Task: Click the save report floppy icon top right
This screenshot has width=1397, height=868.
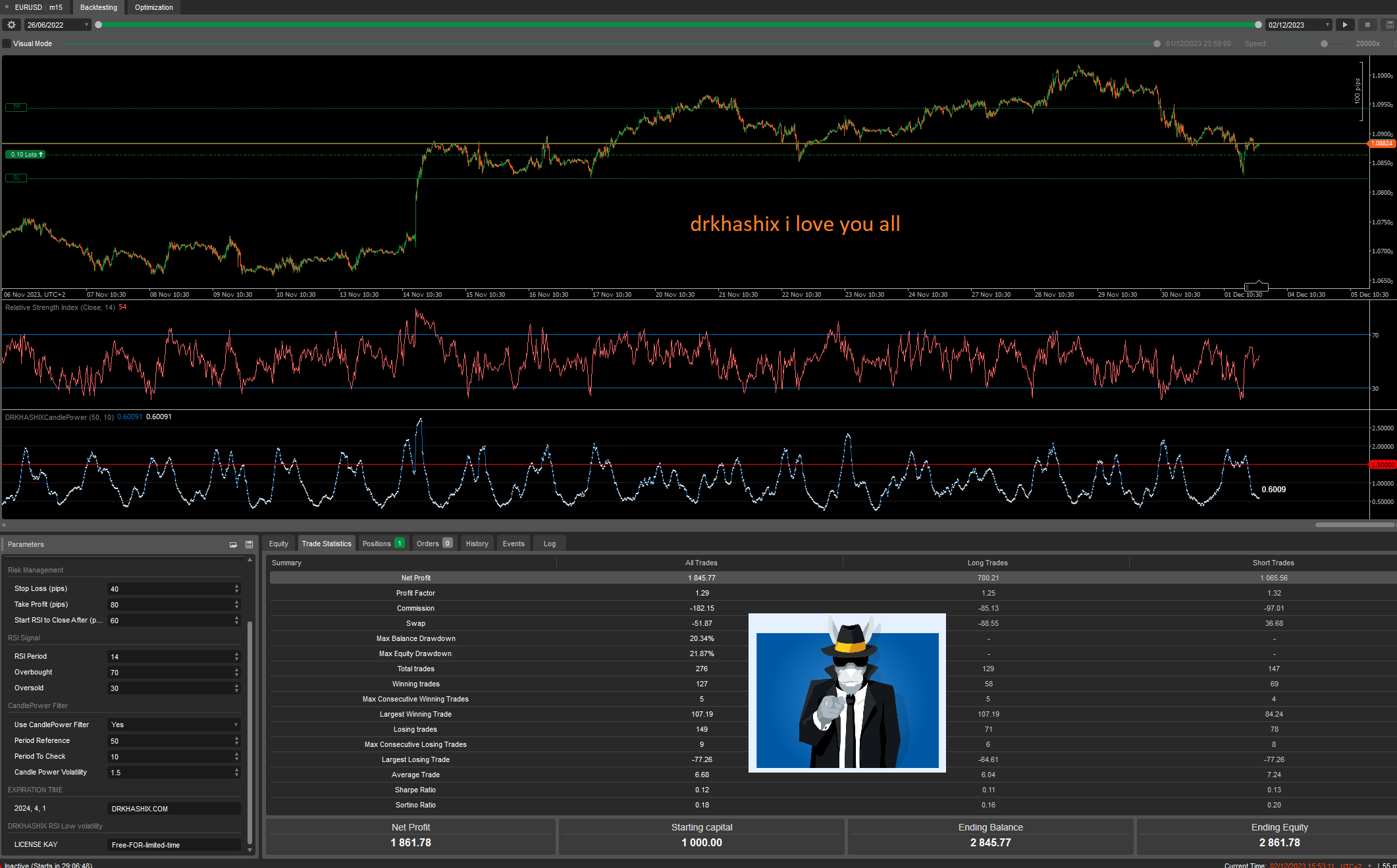Action: [1388, 24]
